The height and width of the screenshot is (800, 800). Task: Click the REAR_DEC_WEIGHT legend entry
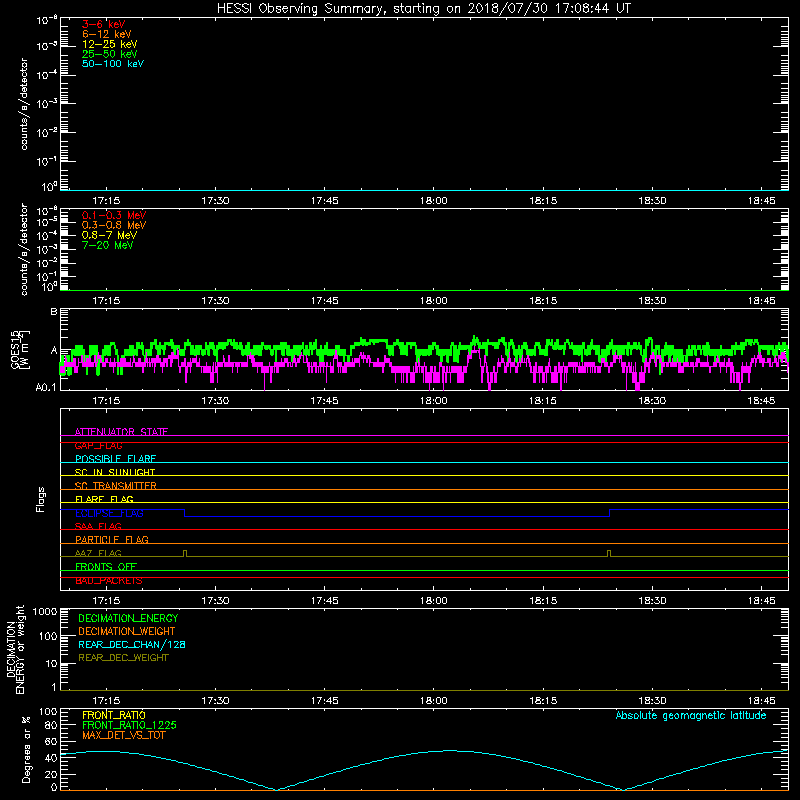click(123, 658)
